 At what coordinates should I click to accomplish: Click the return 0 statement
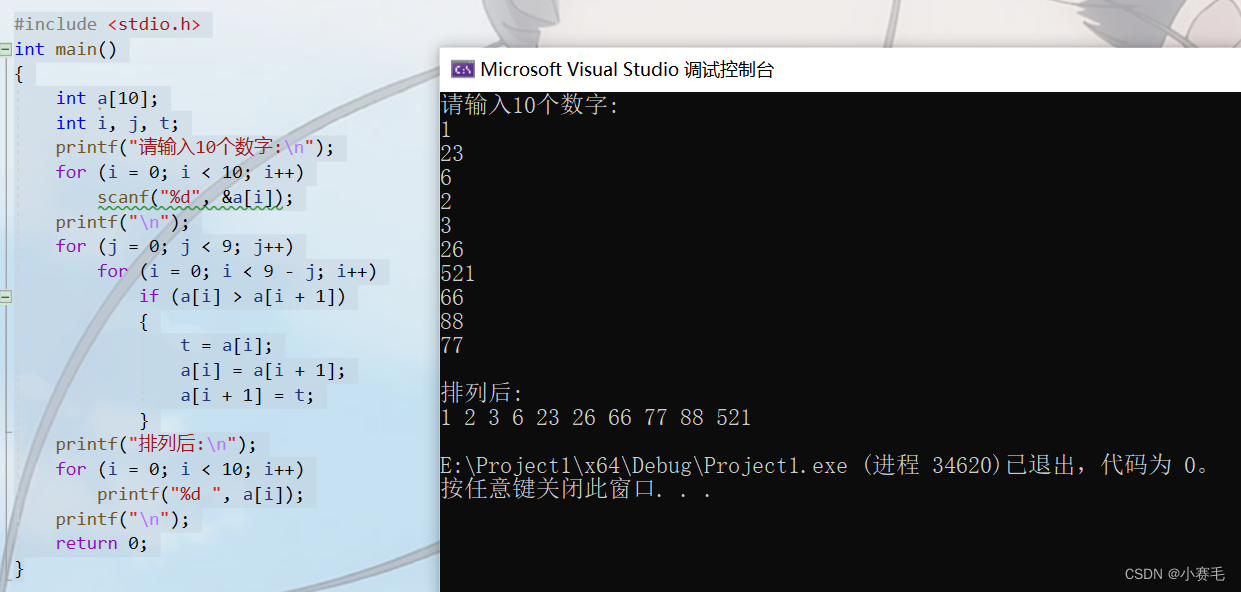101,543
